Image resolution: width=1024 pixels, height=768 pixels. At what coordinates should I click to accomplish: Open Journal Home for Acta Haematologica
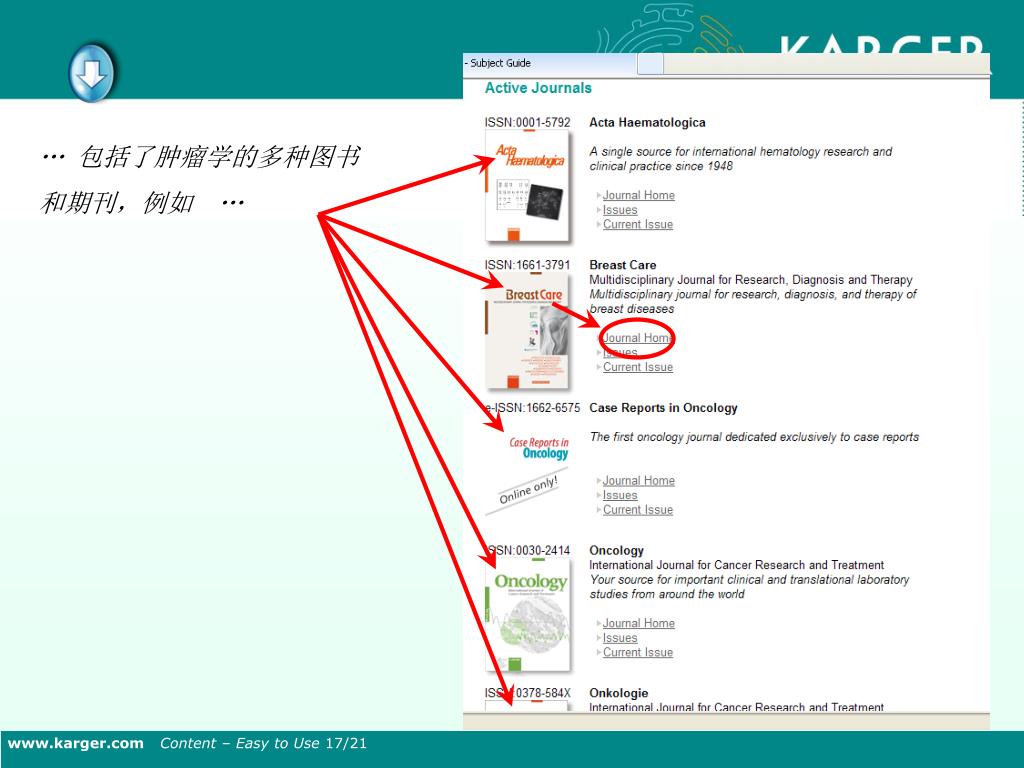click(639, 195)
